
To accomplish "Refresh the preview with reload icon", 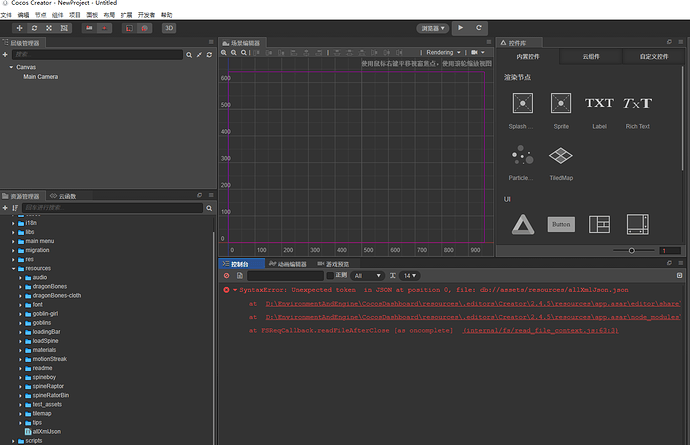I will (x=479, y=28).
